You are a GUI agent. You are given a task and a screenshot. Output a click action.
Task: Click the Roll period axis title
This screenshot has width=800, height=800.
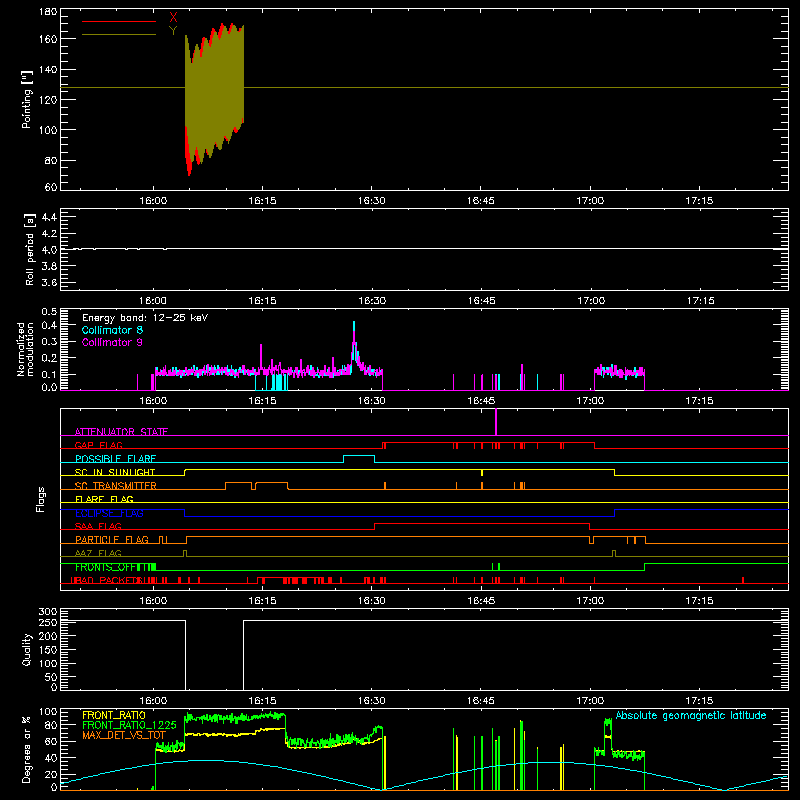[30, 250]
